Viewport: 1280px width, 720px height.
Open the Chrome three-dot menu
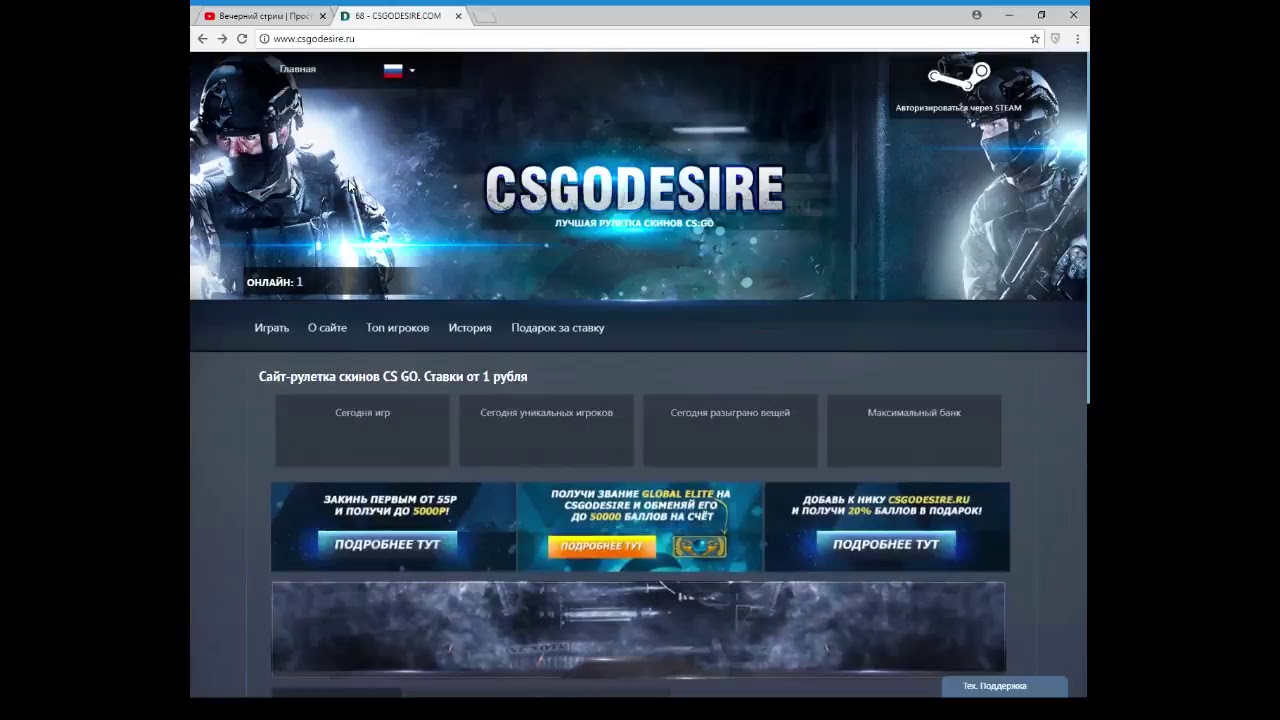[1077, 39]
